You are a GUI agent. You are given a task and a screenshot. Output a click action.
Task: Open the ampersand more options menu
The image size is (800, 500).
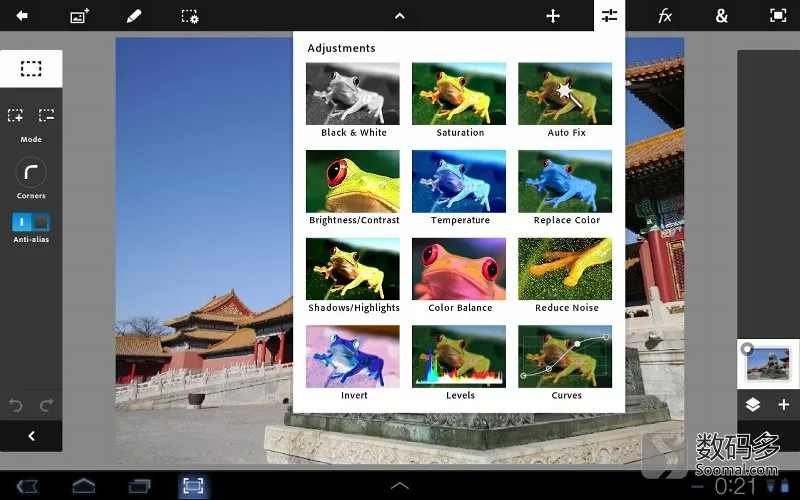tap(721, 16)
